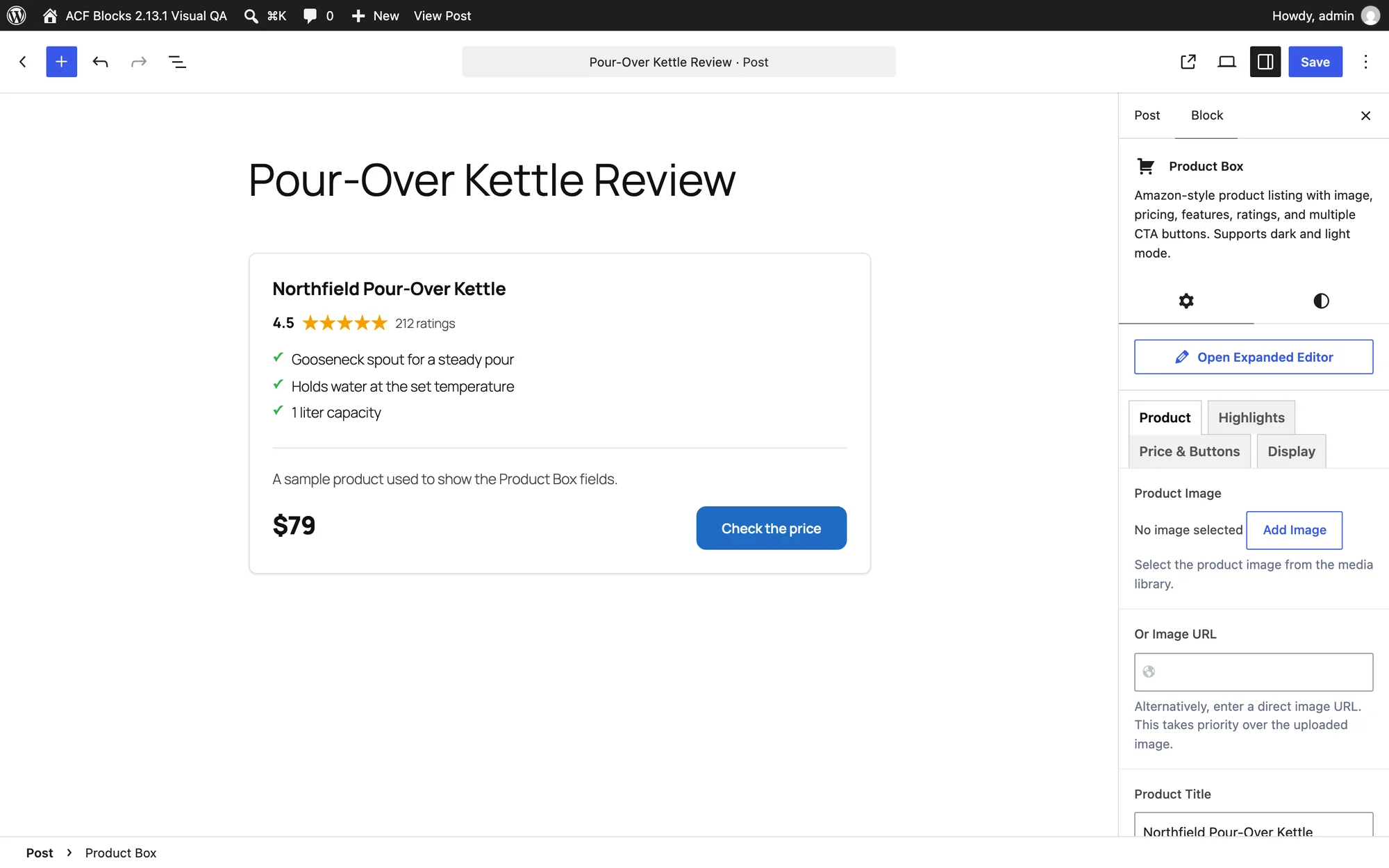Open the Document Overview list view
Screen dimensions: 1389x868
click(177, 62)
